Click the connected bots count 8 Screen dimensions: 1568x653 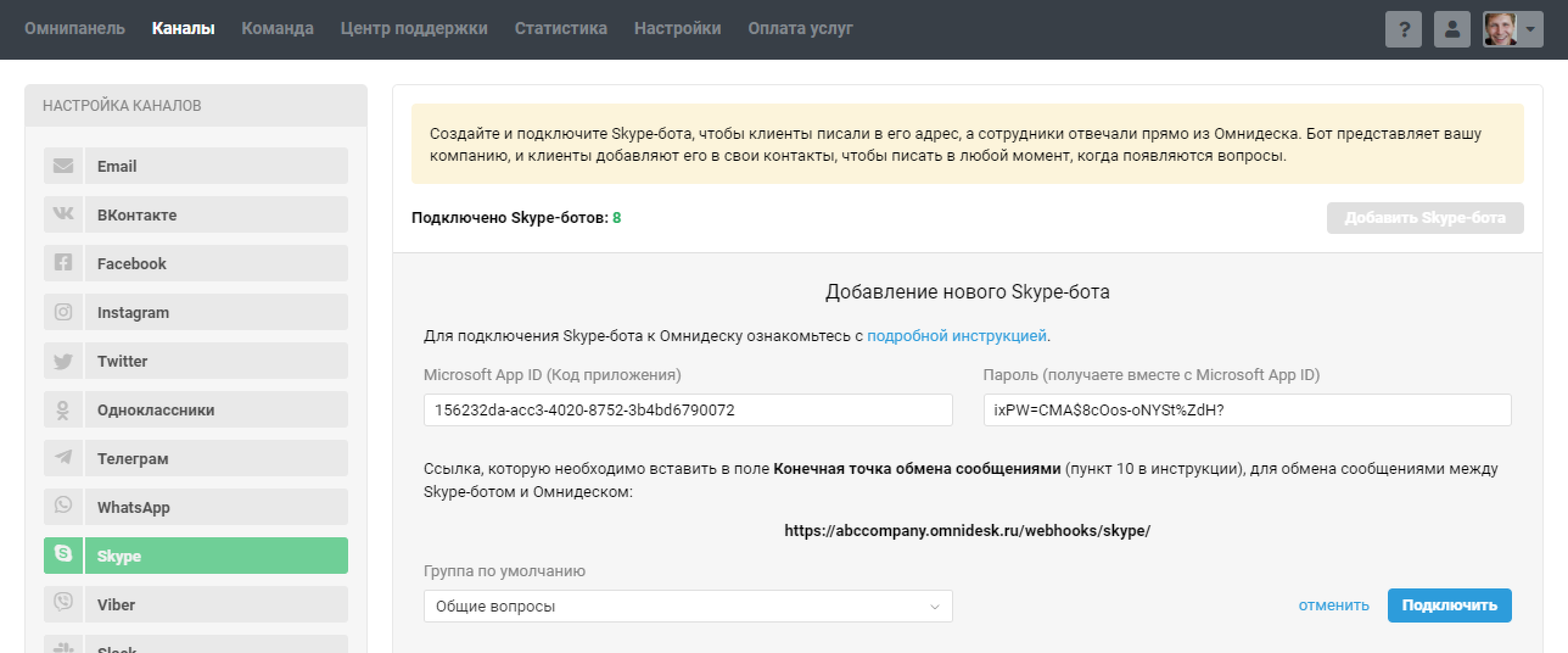coord(617,218)
